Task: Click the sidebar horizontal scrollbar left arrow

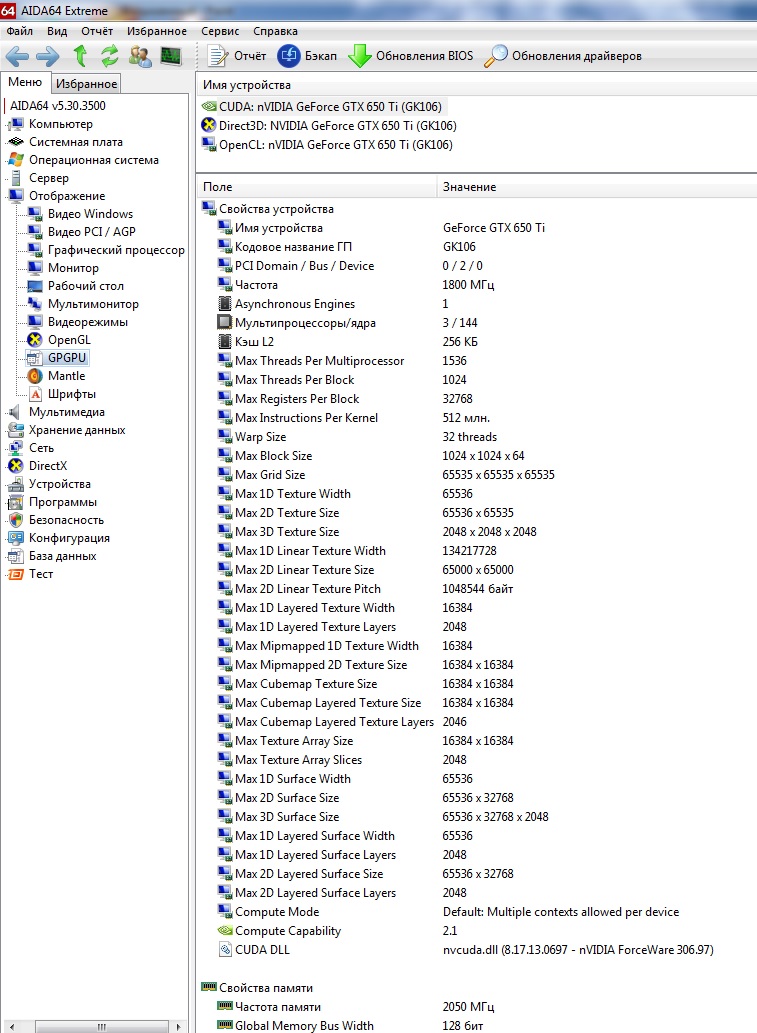Action: click(11, 1026)
